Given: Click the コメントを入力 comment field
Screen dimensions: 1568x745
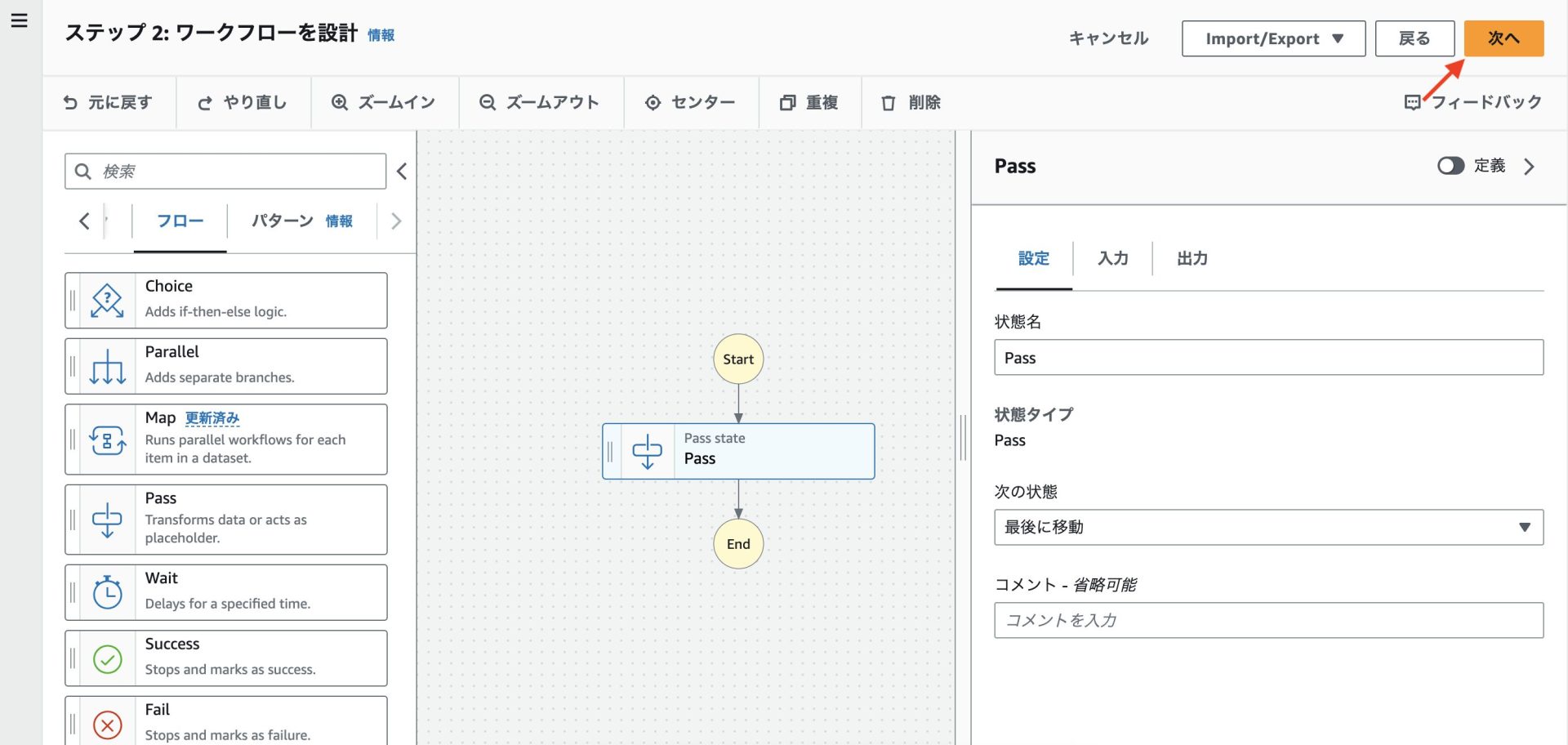Looking at the screenshot, I should point(1267,620).
